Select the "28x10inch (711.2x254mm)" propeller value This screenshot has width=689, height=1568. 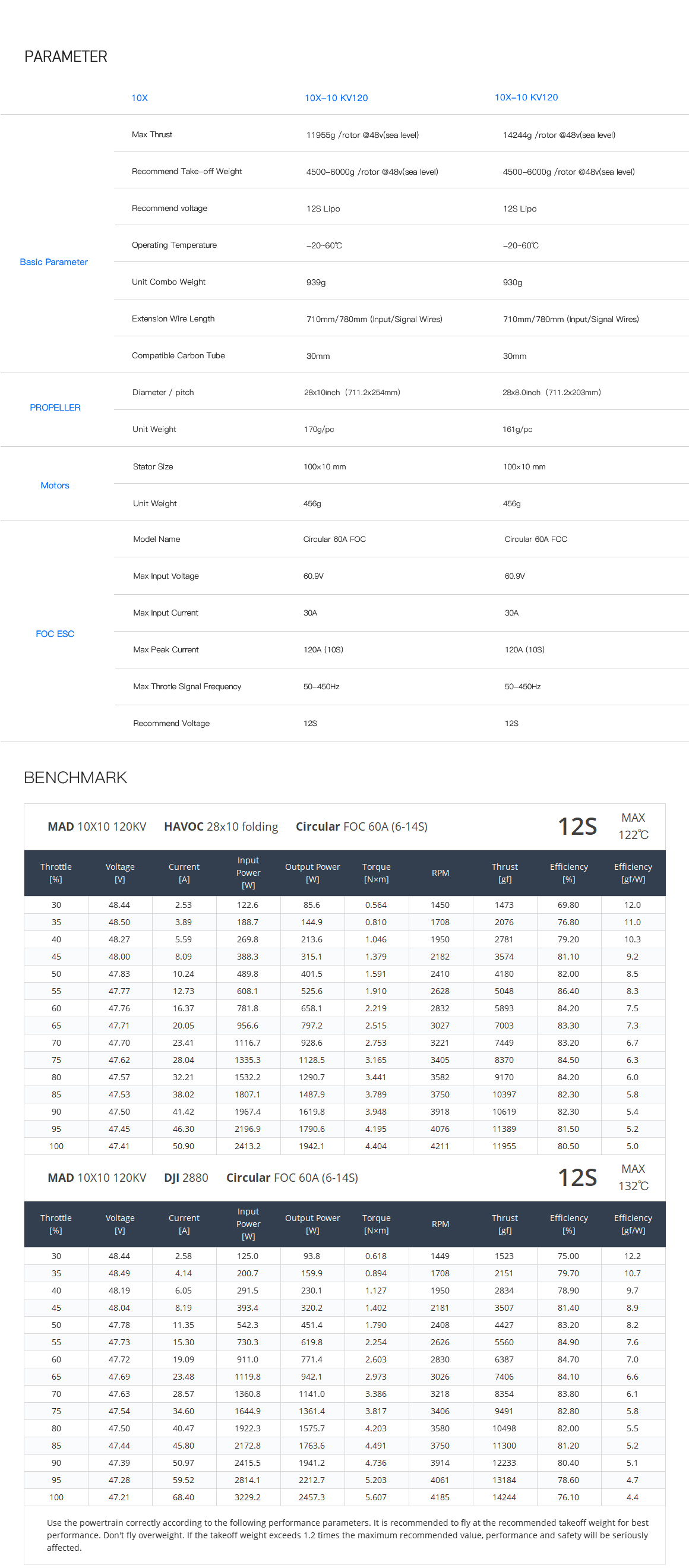[x=352, y=393]
